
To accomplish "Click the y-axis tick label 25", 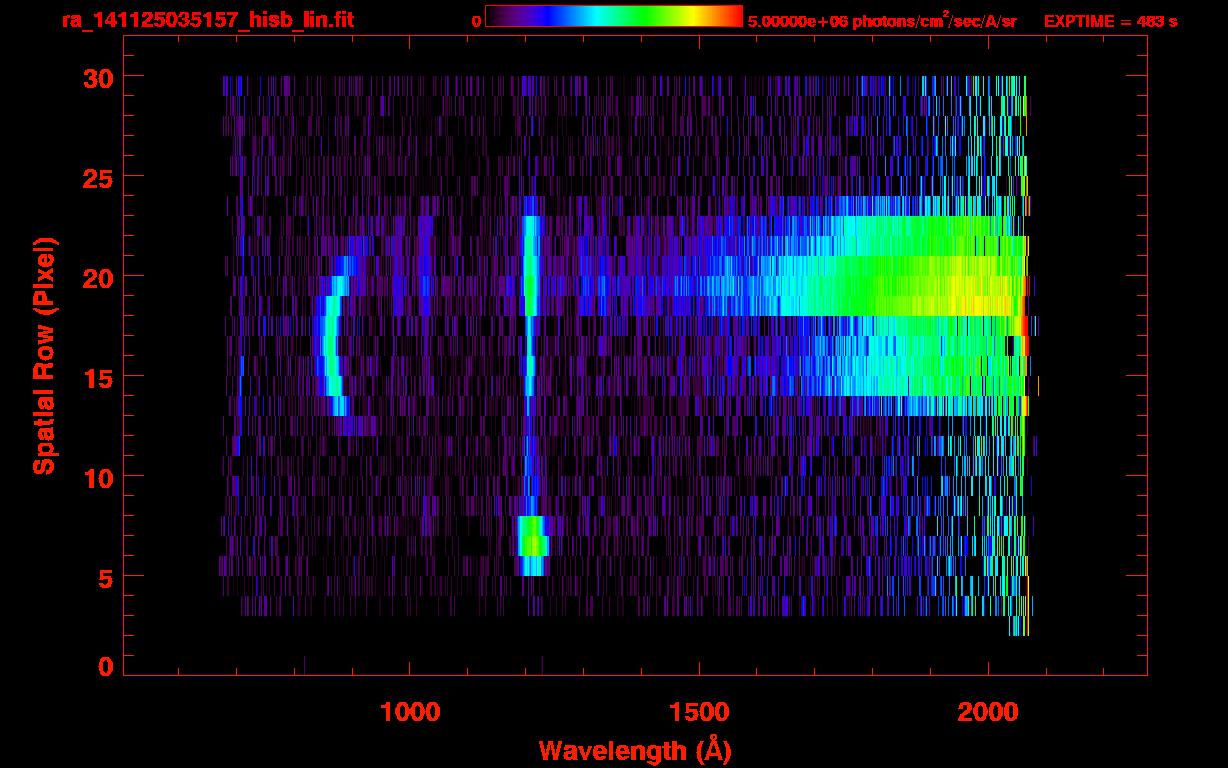I will tap(97, 177).
